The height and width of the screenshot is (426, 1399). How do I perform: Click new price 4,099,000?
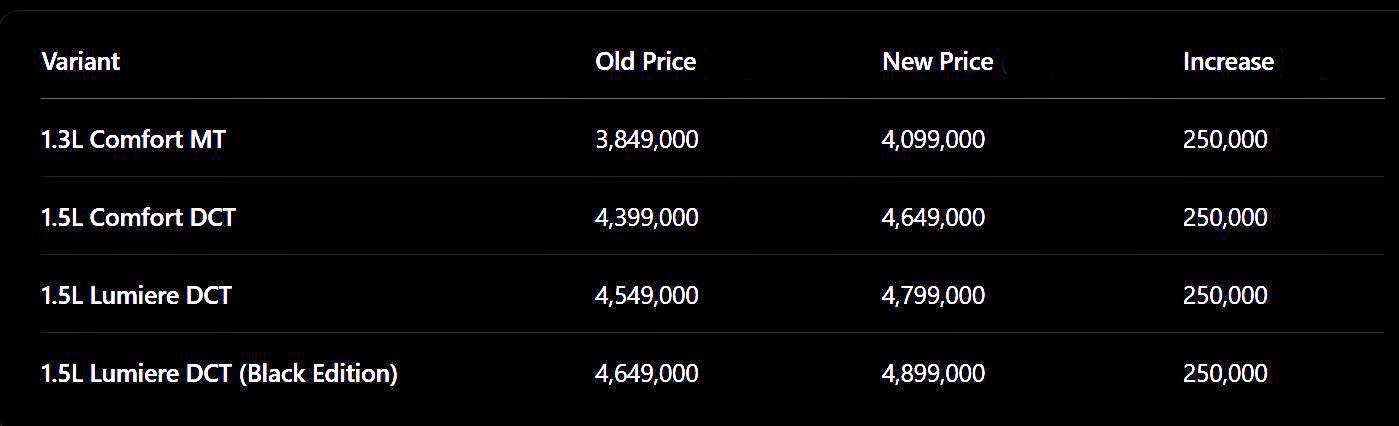tap(933, 140)
